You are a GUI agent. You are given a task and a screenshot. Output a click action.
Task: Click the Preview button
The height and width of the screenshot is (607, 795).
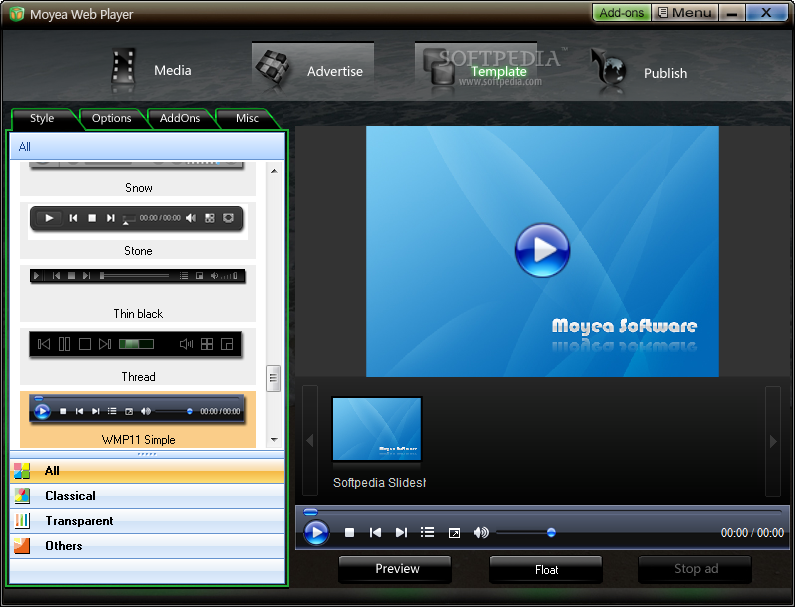[395, 569]
